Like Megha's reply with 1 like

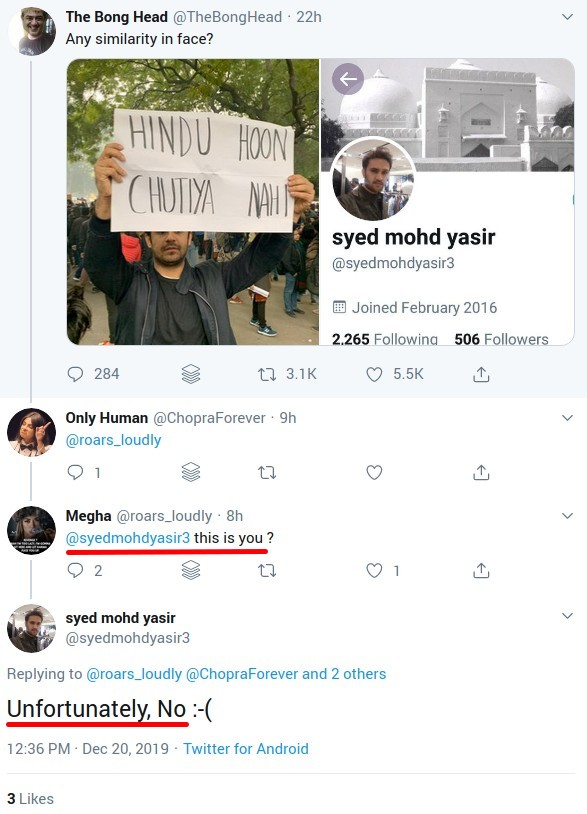[374, 571]
